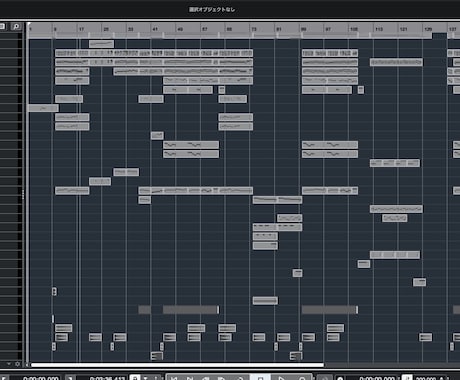Image resolution: width=460 pixels, height=380 pixels.
Task: Click the info line text 選択オブジェクトなし
Action: (212, 10)
